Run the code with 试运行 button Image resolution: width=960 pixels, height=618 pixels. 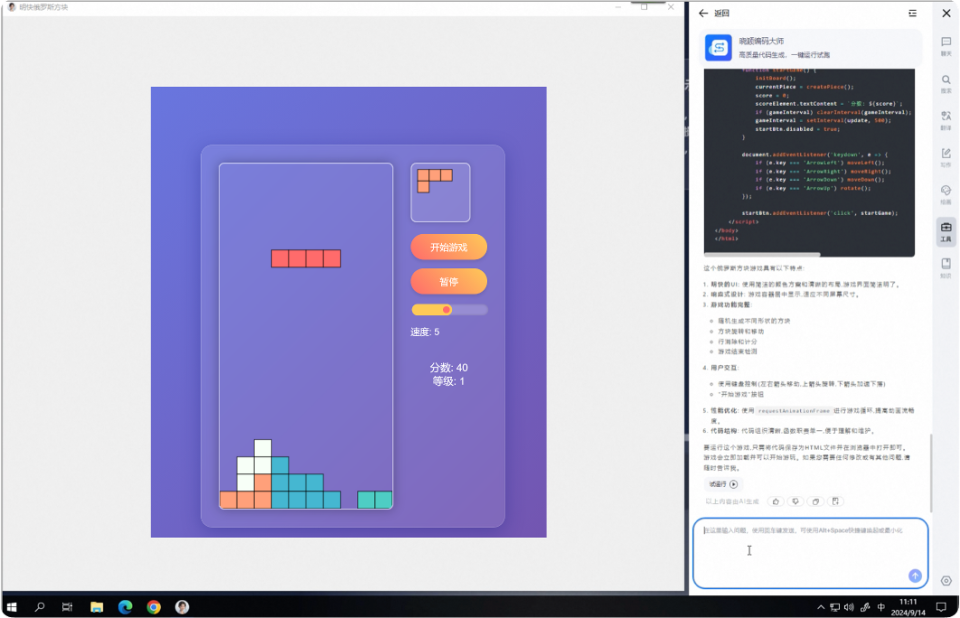coord(723,484)
